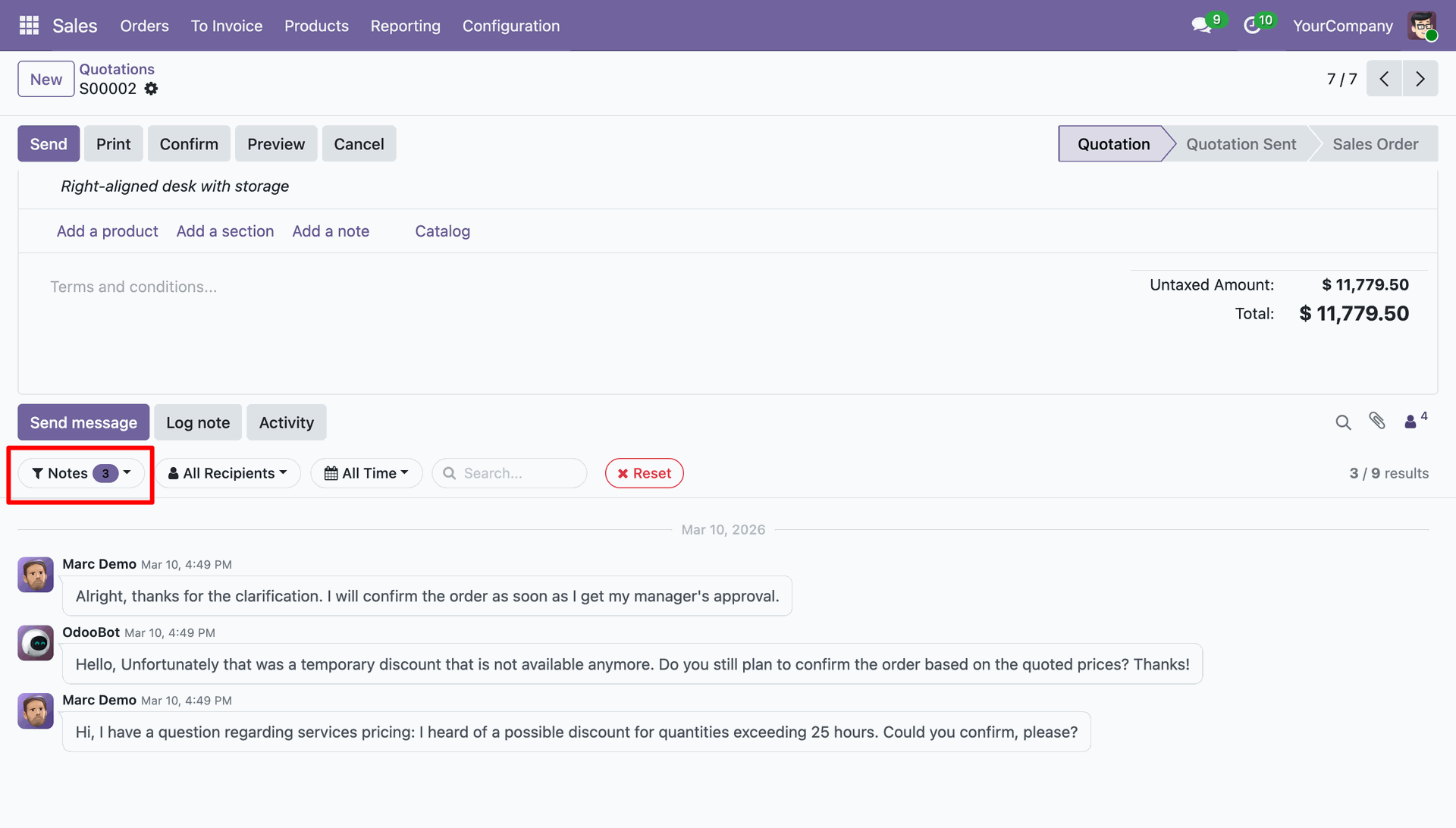Open the Configuration menu
Screen dimensions: 1456x828
pos(510,26)
